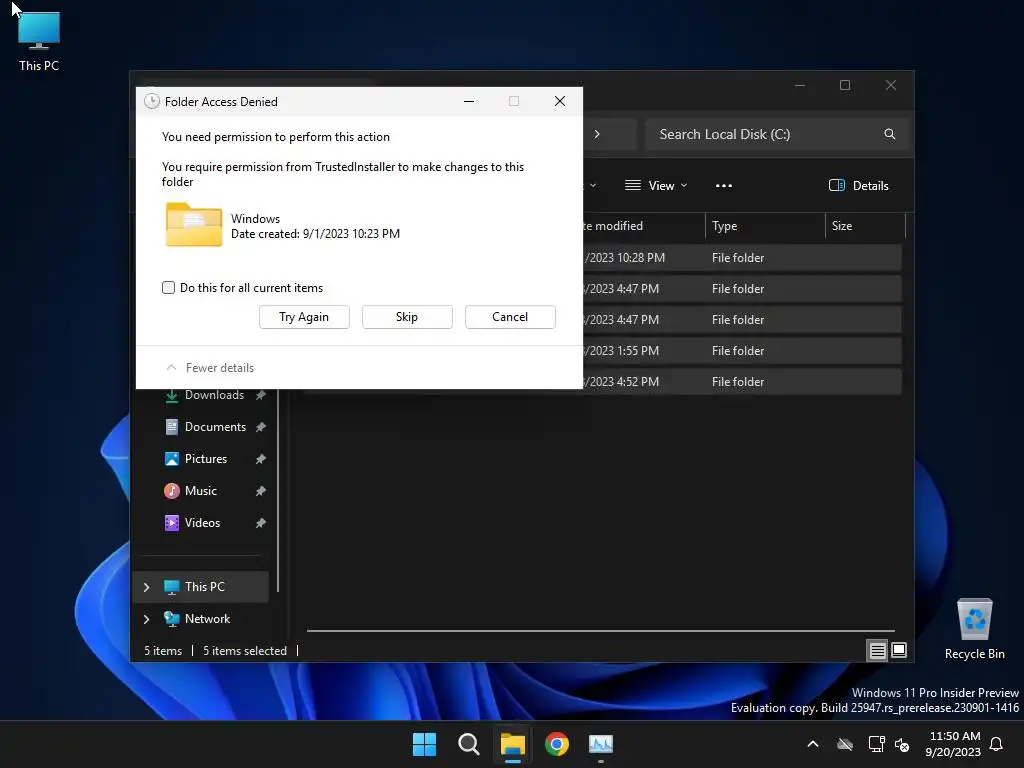This screenshot has width=1024, height=768.
Task: Click the Skip button
Action: point(407,317)
